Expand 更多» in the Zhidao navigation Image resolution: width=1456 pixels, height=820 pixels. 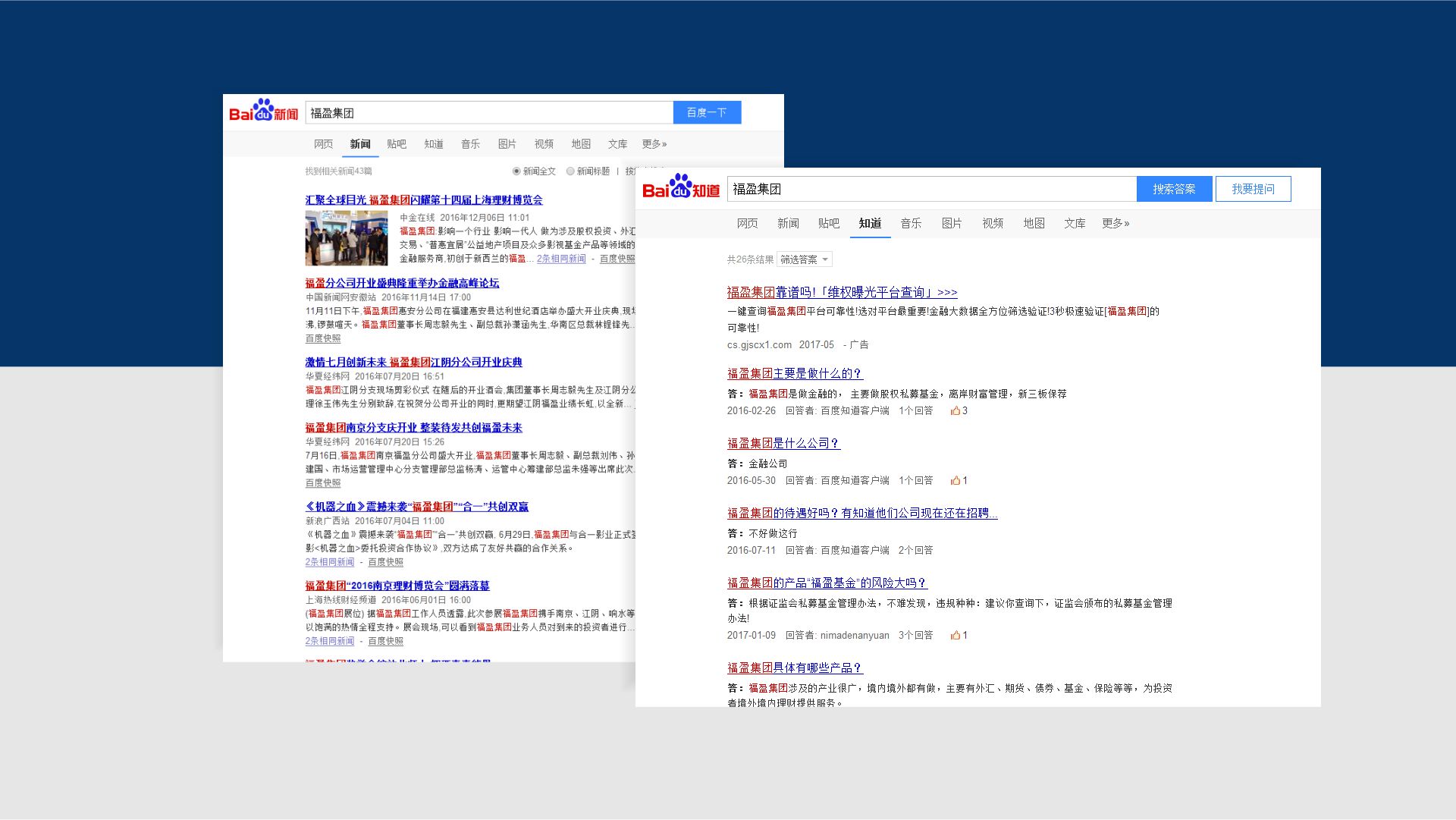(x=1116, y=223)
